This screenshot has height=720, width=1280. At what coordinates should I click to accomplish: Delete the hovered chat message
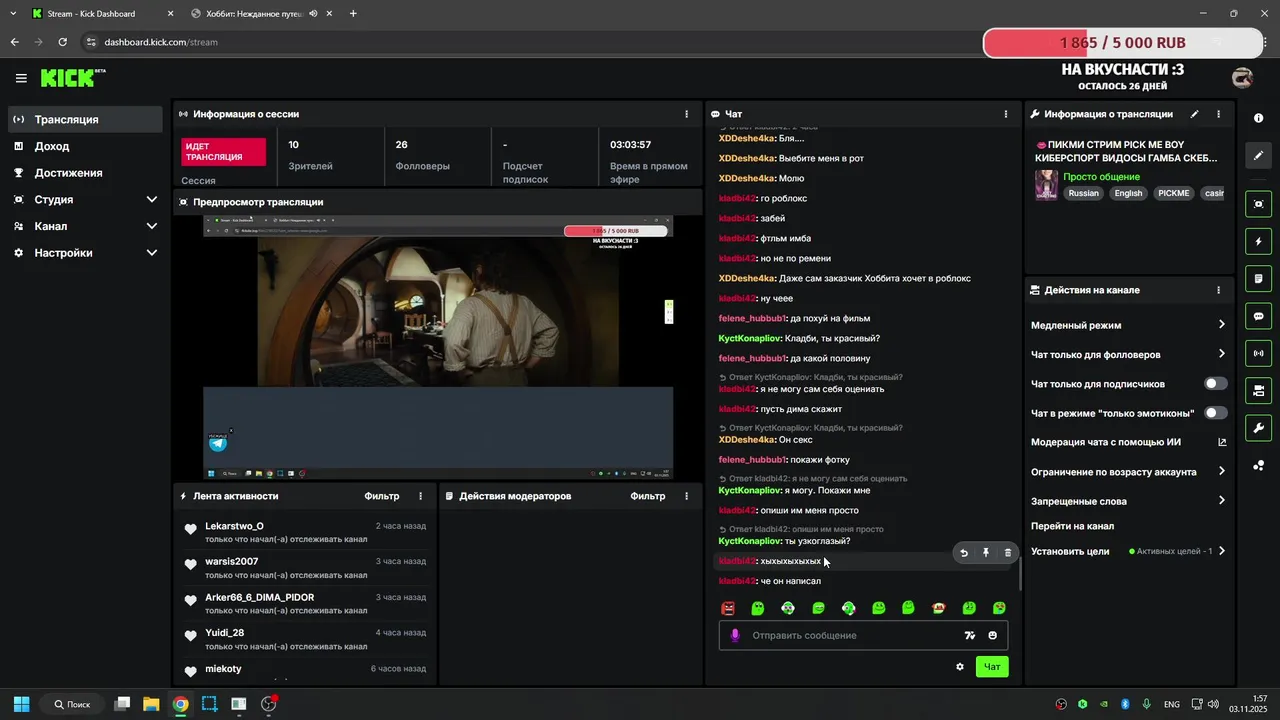tap(1007, 553)
